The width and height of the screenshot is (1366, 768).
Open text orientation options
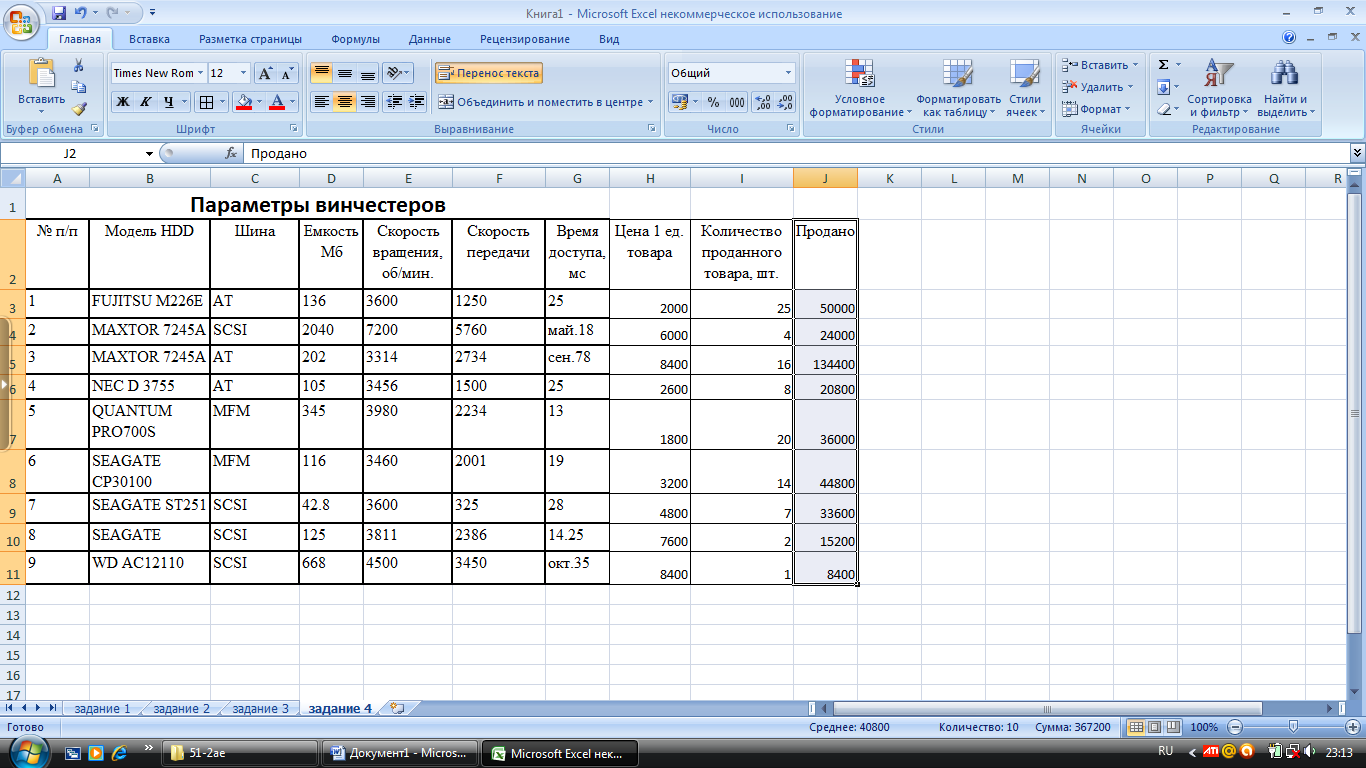(398, 73)
